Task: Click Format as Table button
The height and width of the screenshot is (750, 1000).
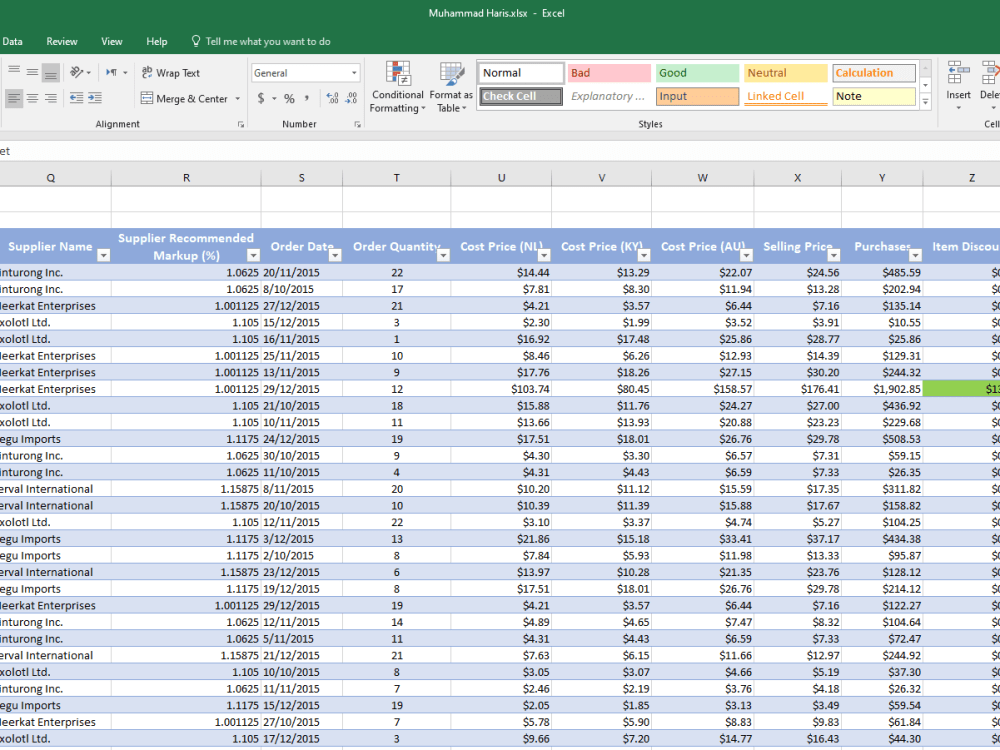Action: click(x=452, y=87)
